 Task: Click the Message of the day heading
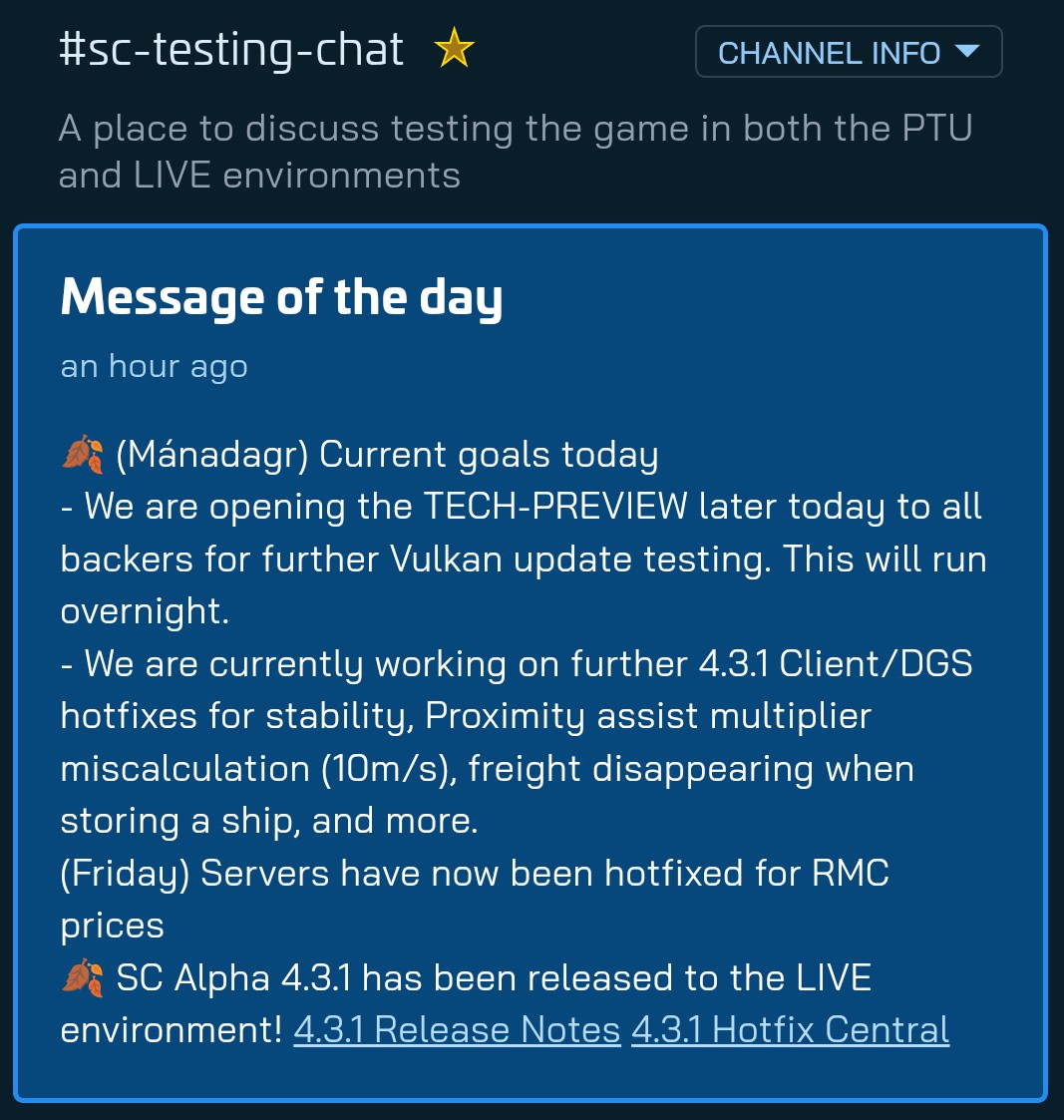point(281,297)
